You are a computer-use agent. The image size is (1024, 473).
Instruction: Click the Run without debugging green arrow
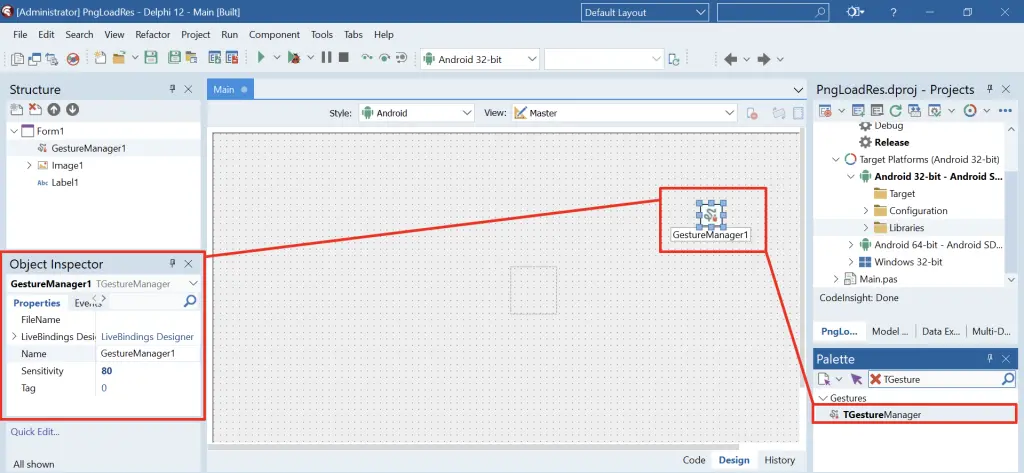261,57
